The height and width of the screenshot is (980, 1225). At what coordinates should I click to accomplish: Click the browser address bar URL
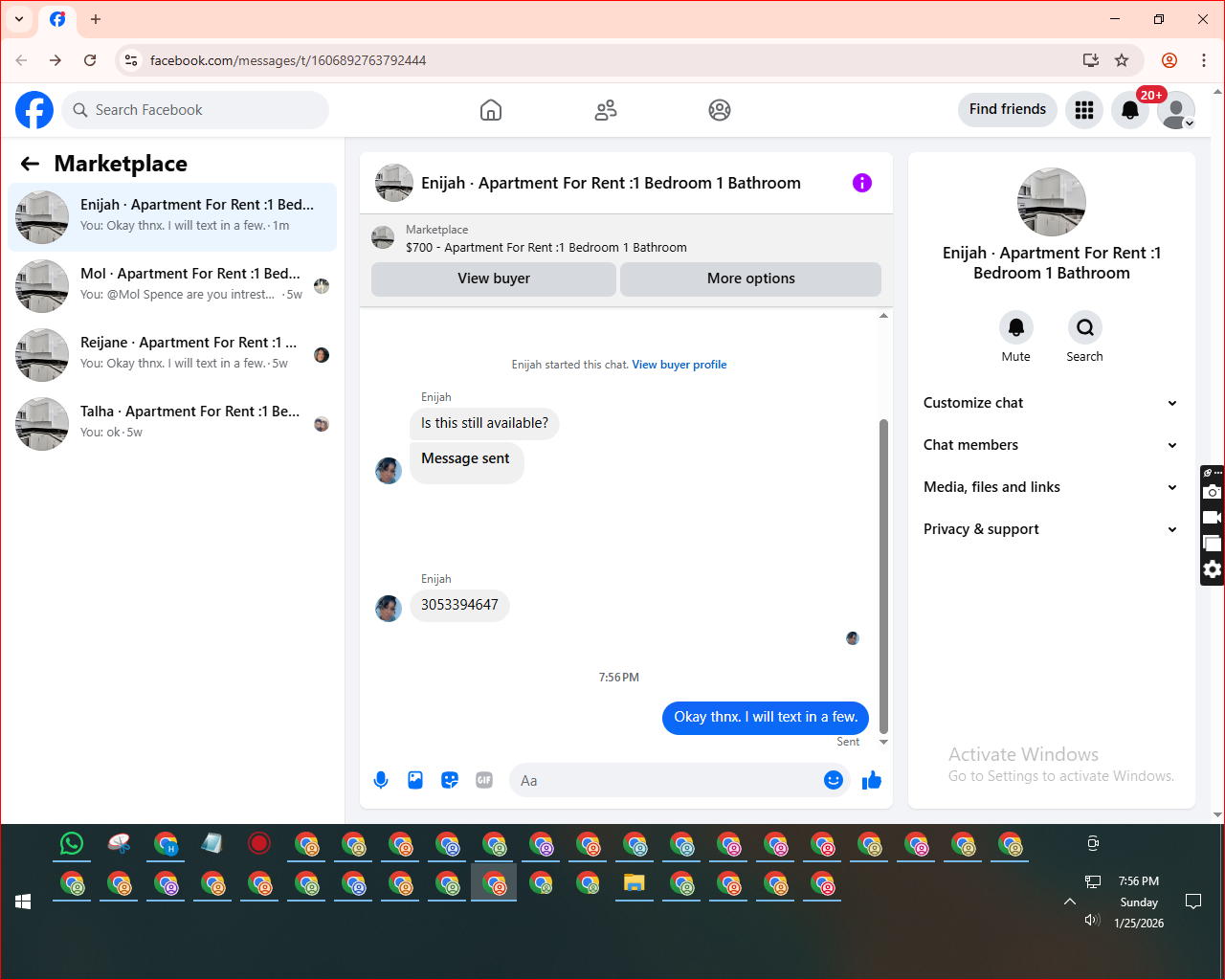pyautogui.click(x=288, y=60)
